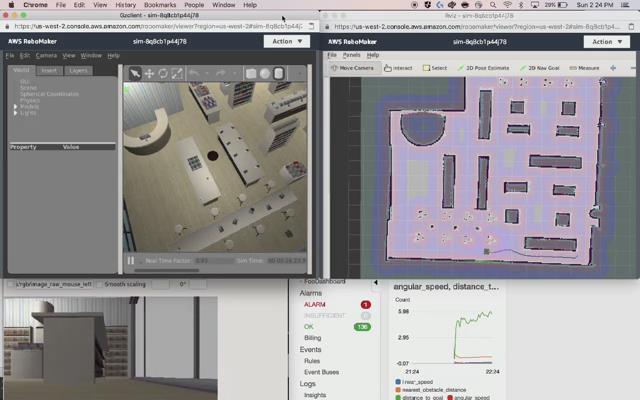Open the Bookmarks menu in Chrome menu bar
Viewport: 640px width, 400px height.
[159, 5]
